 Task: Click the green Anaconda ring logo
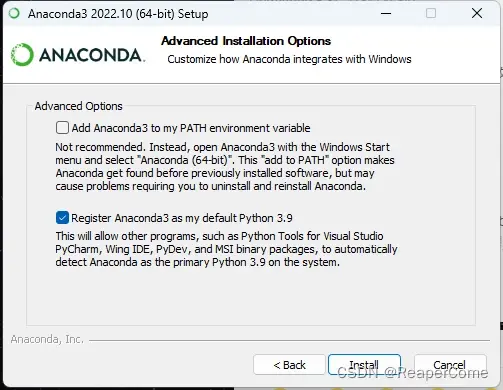(22, 54)
